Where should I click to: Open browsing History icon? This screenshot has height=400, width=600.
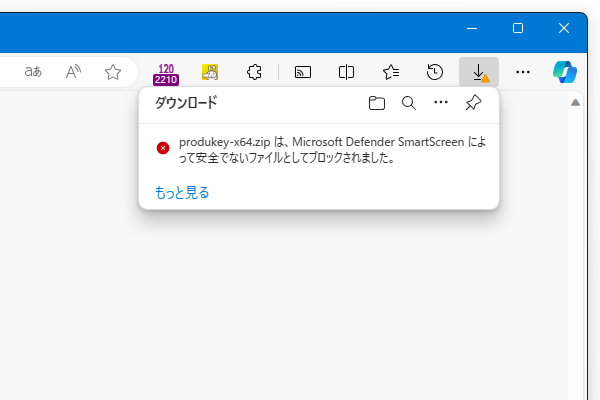click(x=435, y=72)
